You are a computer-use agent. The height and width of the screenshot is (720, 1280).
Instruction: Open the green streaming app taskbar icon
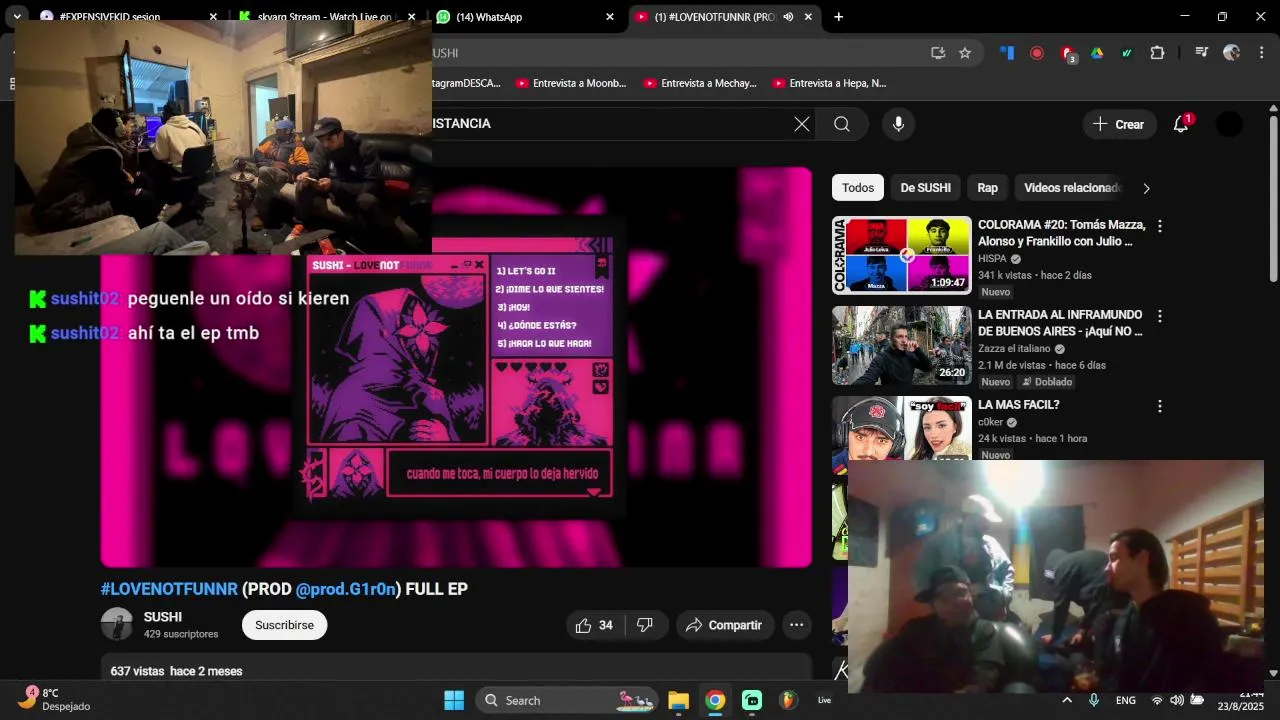[752, 700]
